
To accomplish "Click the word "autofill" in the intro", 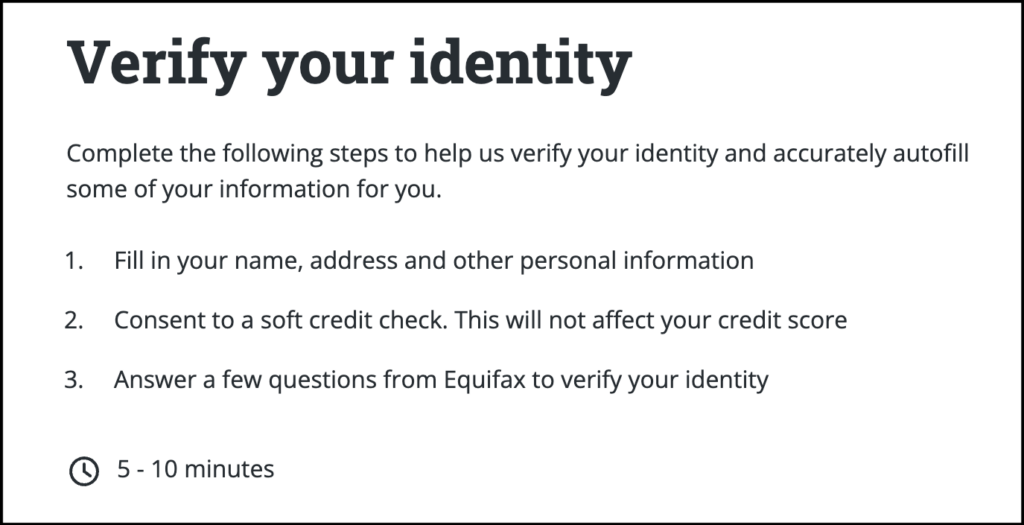I will (x=929, y=155).
